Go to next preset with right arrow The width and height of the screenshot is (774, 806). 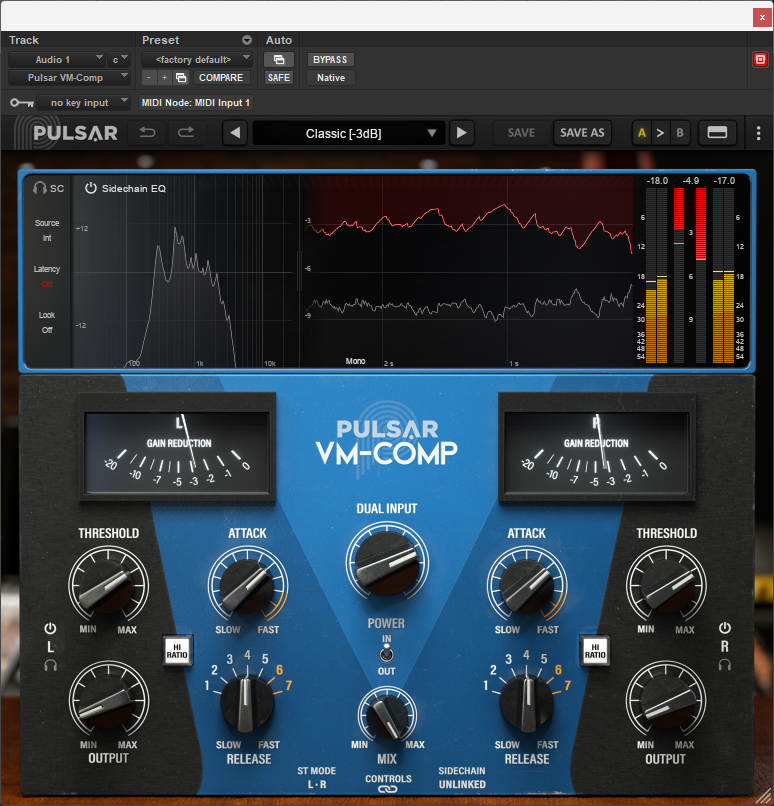pyautogui.click(x=462, y=133)
